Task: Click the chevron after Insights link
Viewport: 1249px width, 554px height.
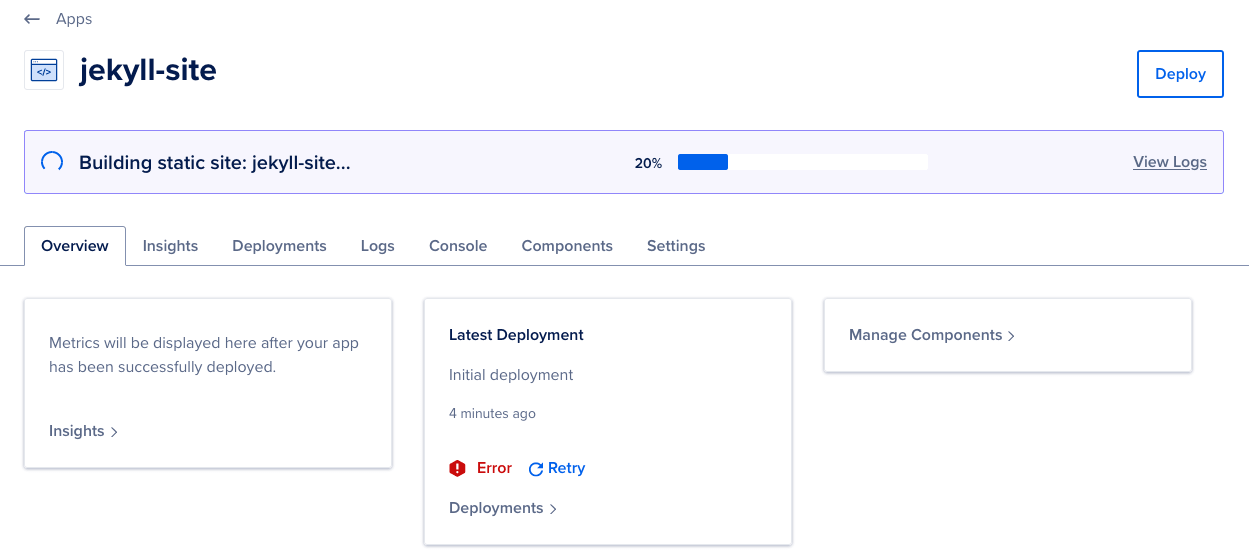Action: 114,432
